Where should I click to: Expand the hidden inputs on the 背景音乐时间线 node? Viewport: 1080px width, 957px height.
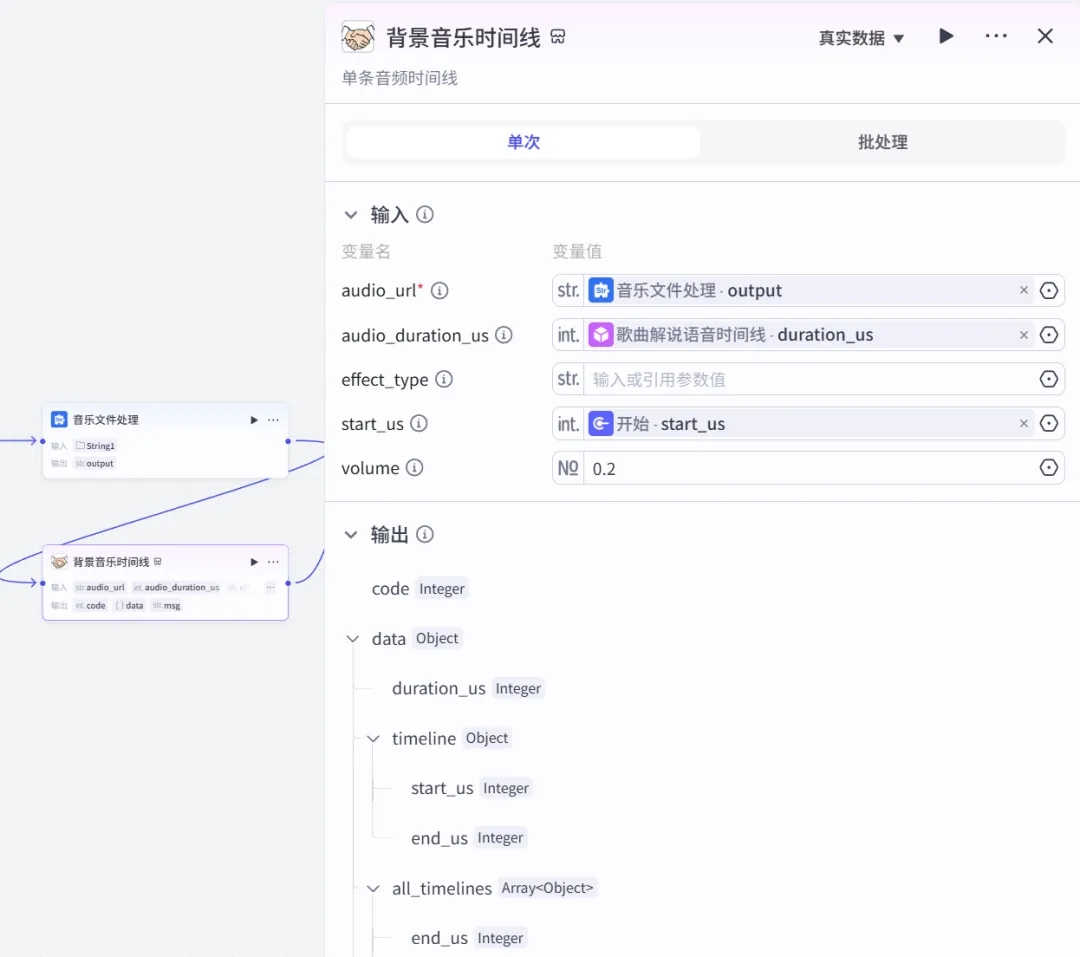pos(271,588)
